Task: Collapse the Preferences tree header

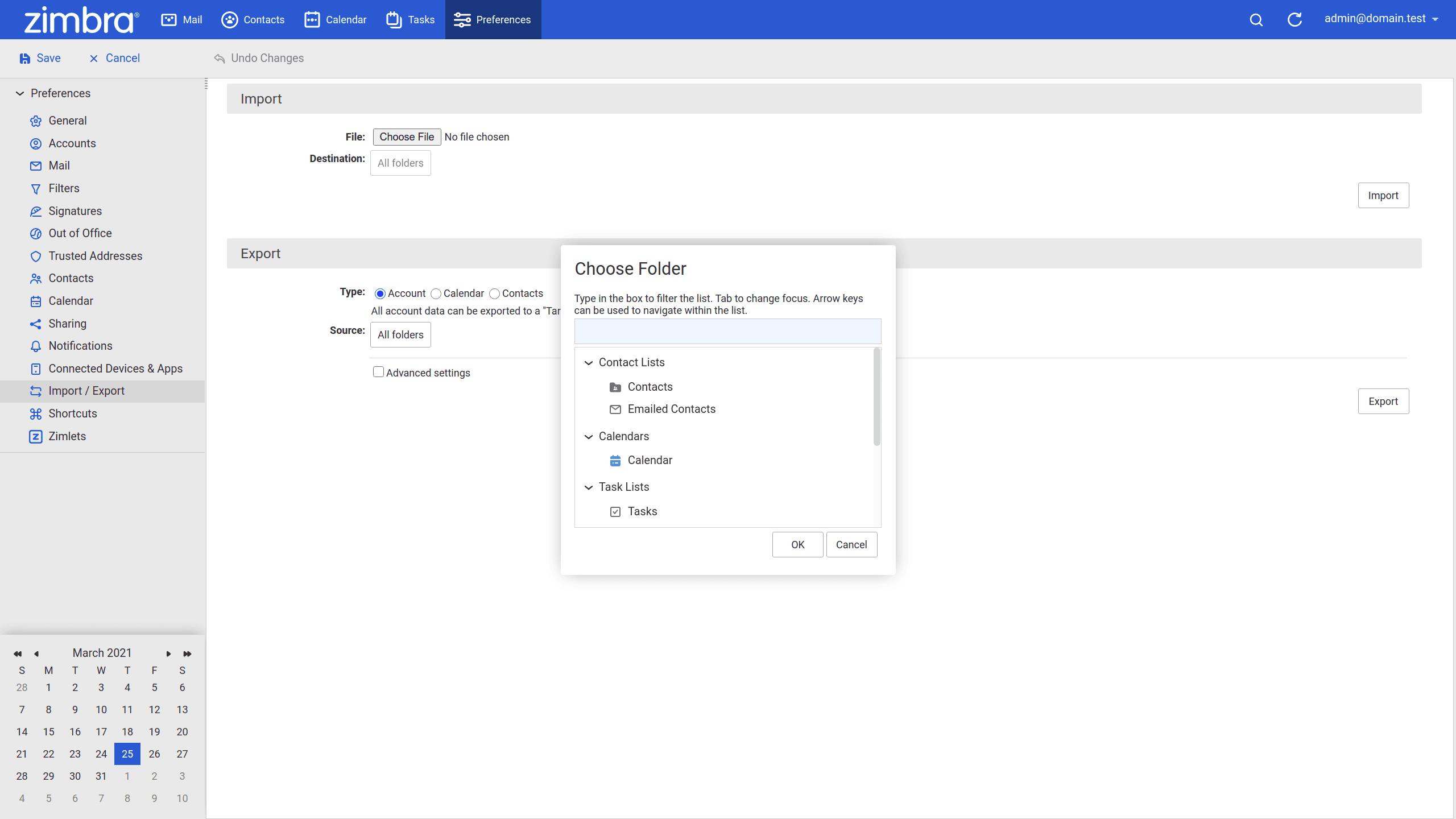Action: coord(20,93)
